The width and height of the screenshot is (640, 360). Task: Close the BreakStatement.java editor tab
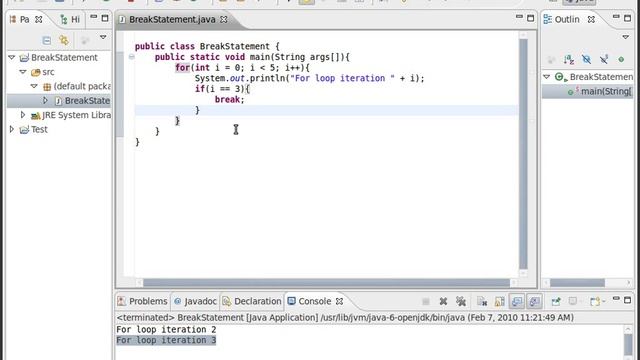pos(224,19)
